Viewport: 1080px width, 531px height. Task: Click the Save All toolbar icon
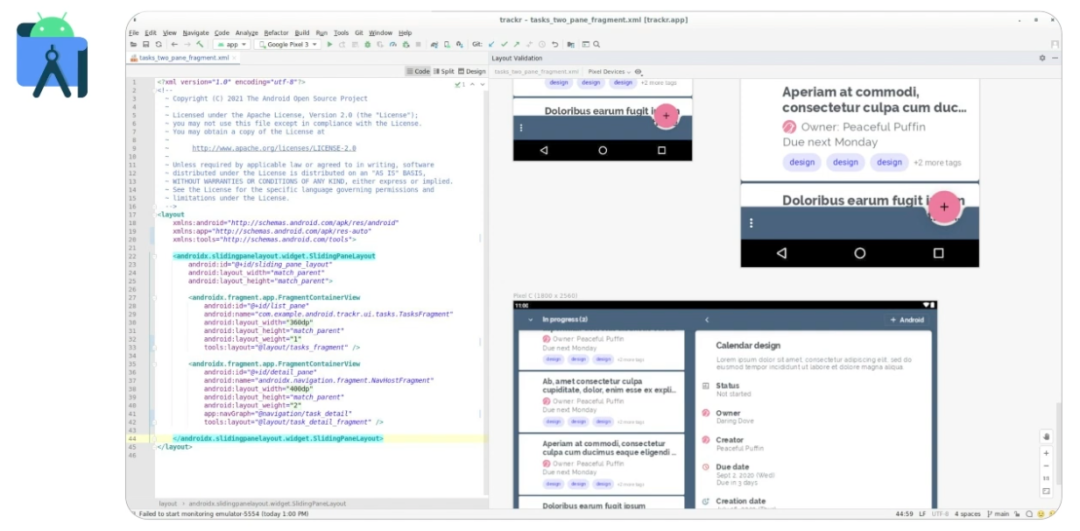[x=146, y=45]
